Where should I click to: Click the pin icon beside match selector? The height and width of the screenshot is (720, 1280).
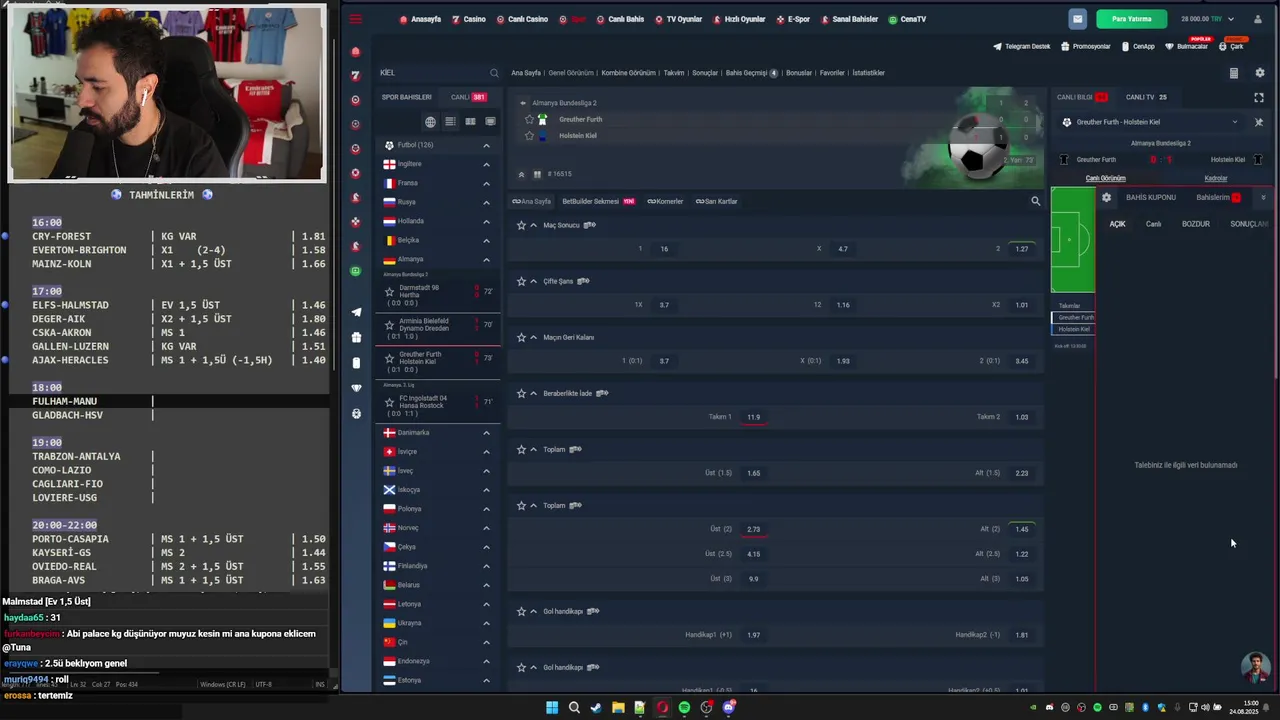(x=1259, y=122)
